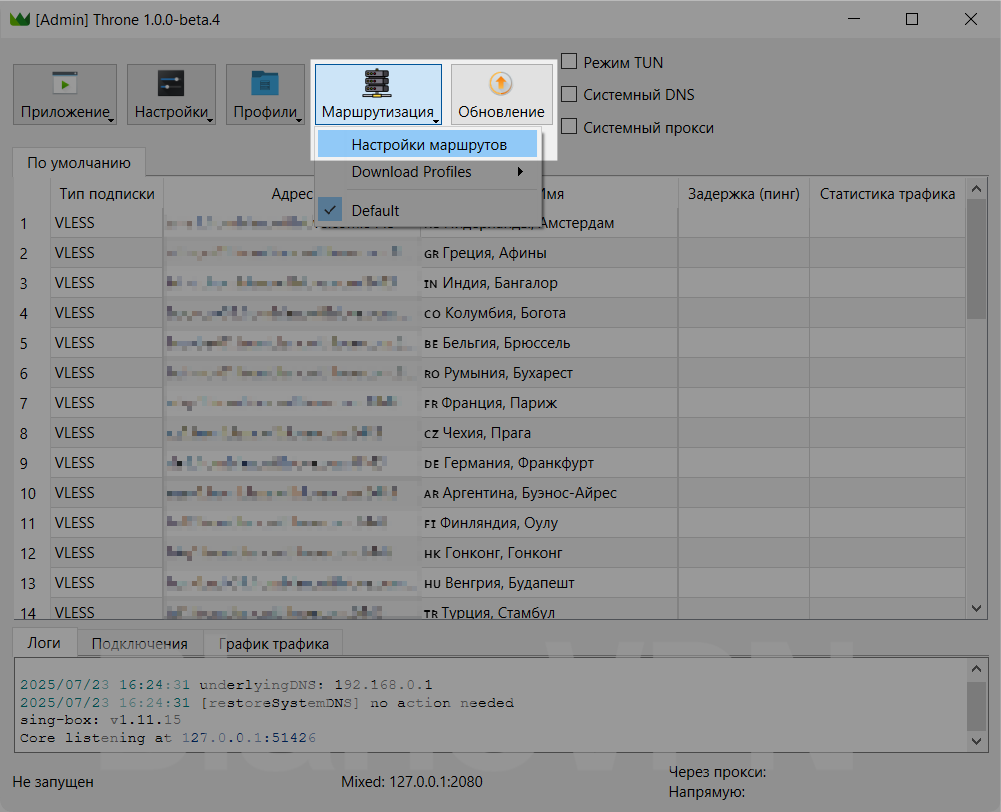Open the Настройки toolbar icon

pyautogui.click(x=171, y=84)
